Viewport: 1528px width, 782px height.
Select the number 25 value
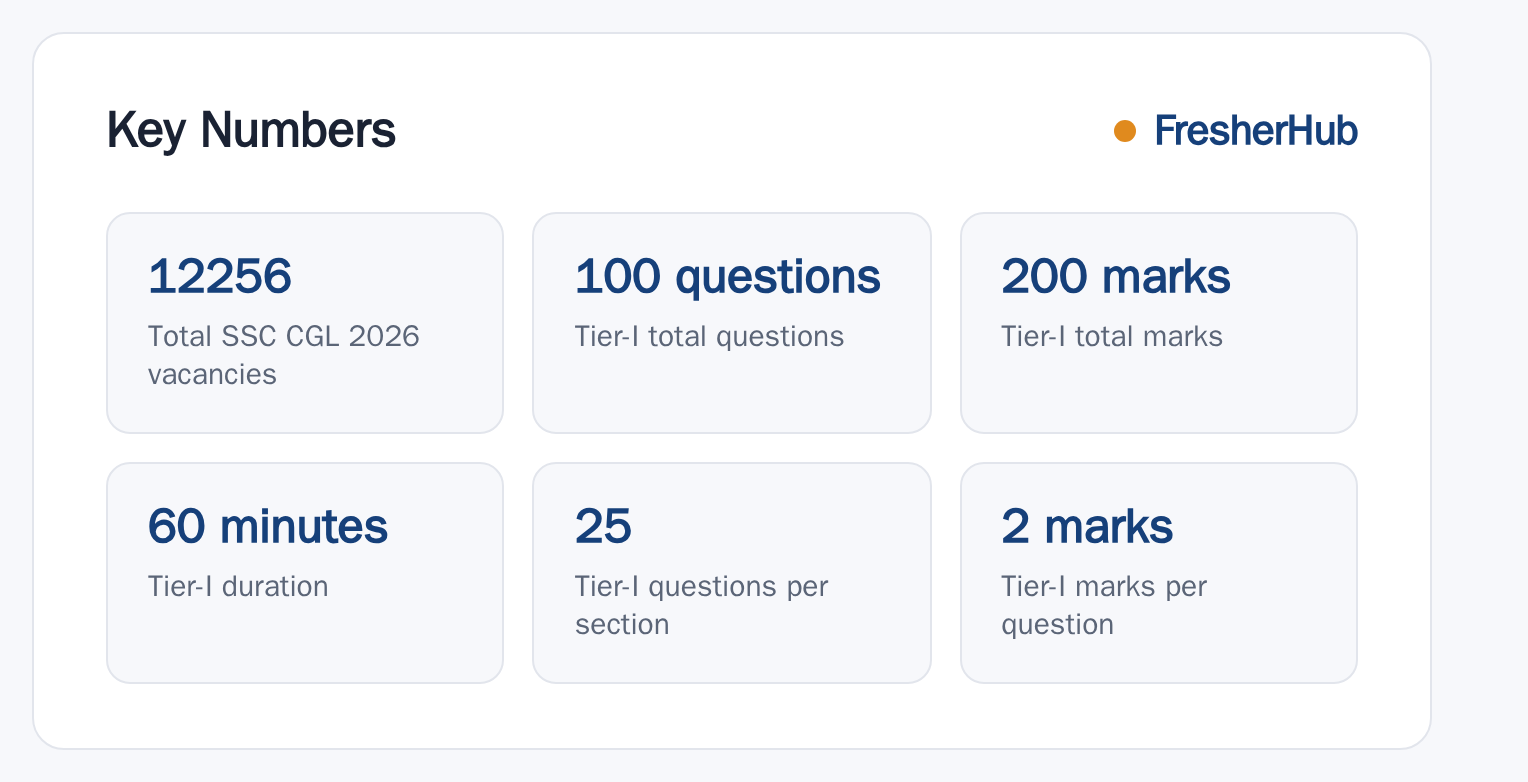pos(604,527)
